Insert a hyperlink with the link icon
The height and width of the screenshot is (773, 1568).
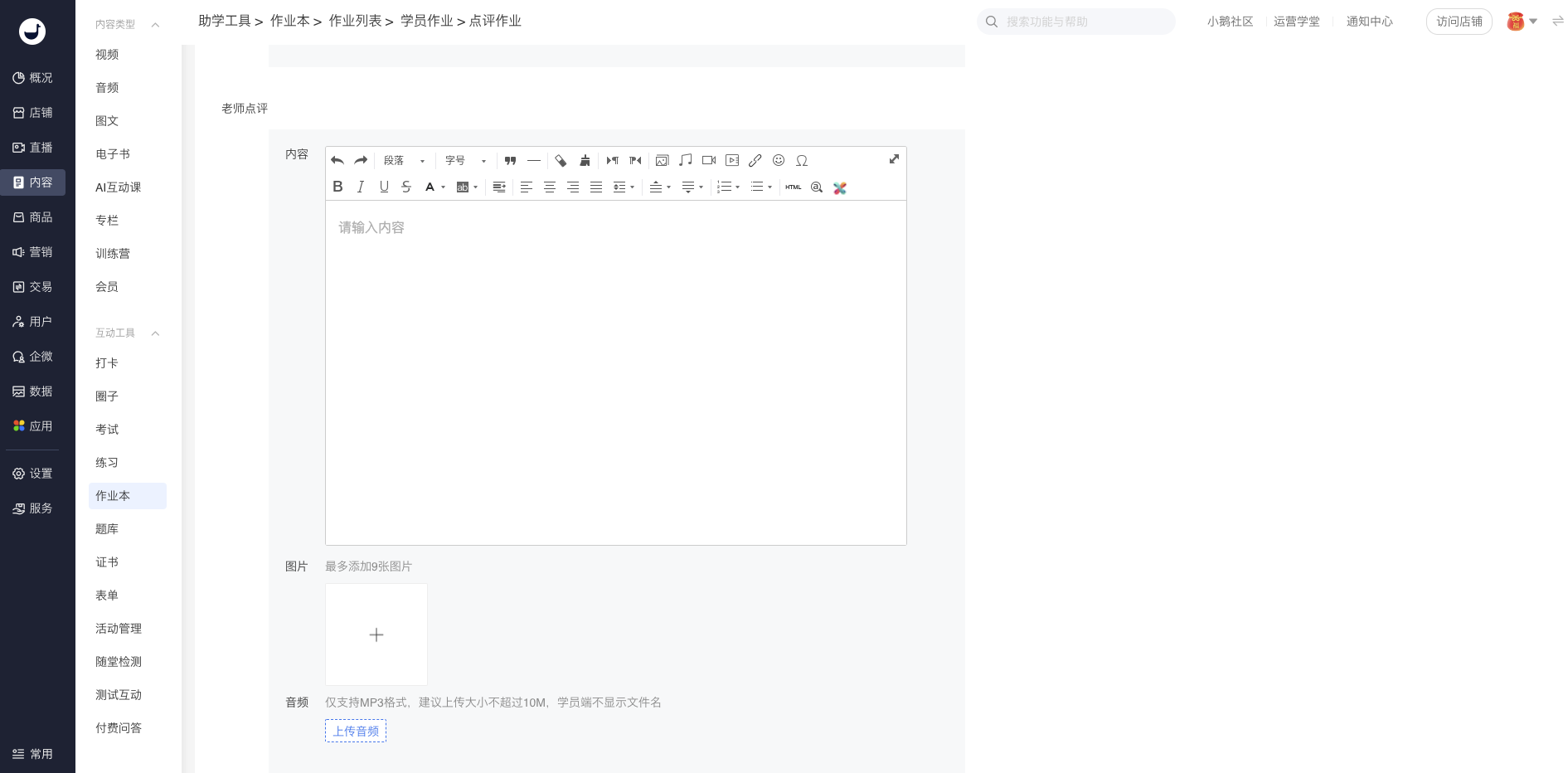[755, 161]
